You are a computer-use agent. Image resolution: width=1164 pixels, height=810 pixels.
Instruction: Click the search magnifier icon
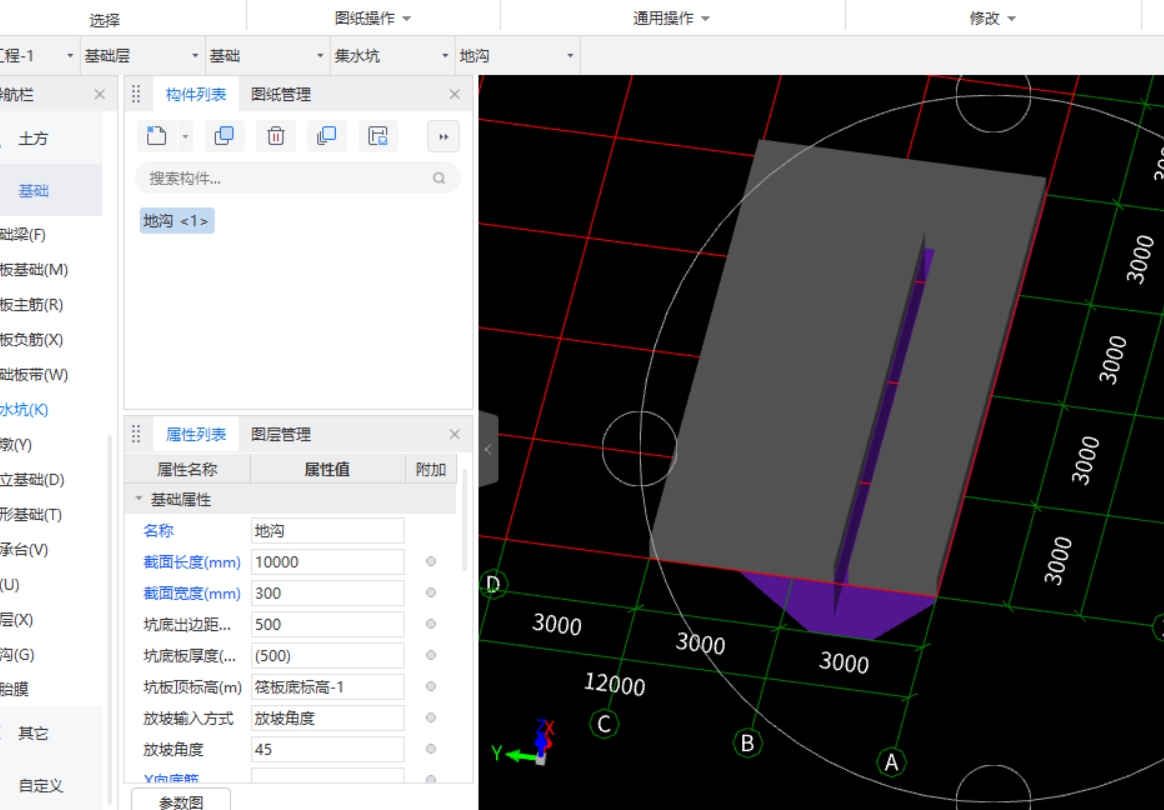[439, 178]
